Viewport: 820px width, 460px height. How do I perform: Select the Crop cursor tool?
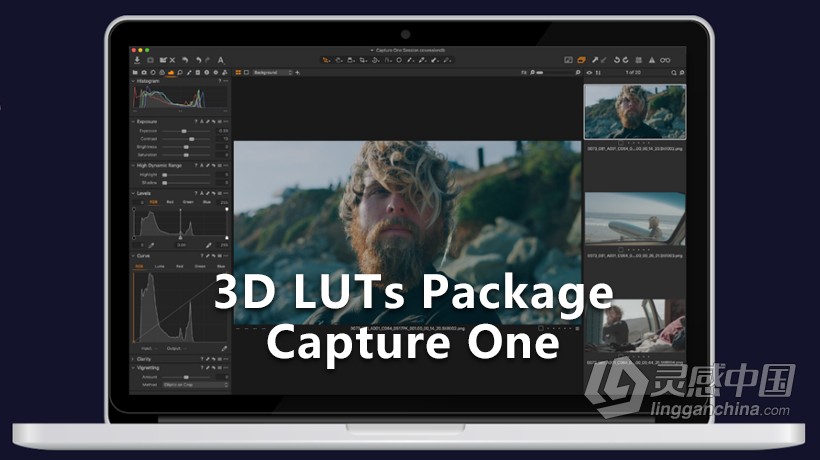pos(363,60)
